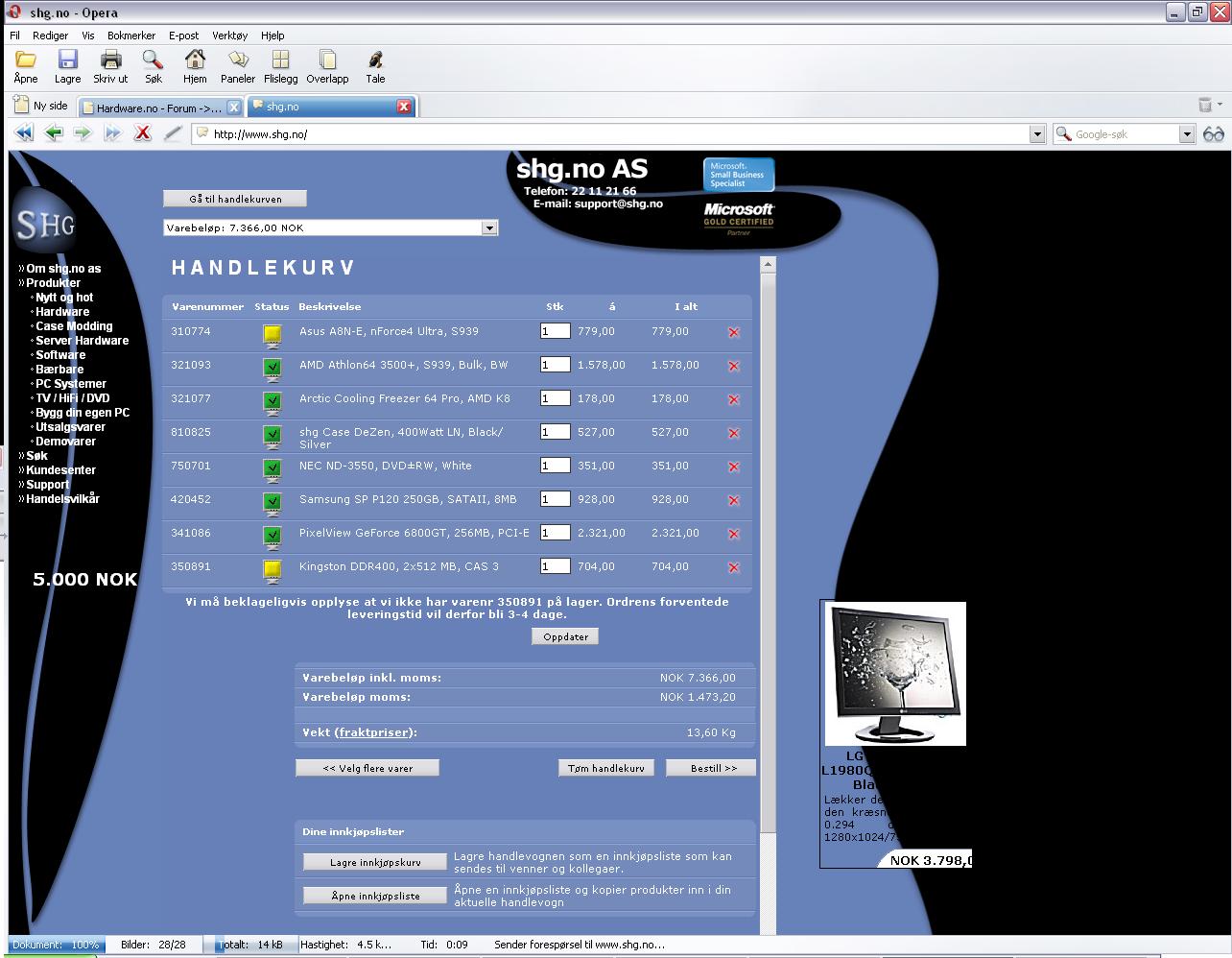Screen dimensions: 1232x958
Task: Remove Kingston DDR400 with red X
Action: (x=734, y=568)
